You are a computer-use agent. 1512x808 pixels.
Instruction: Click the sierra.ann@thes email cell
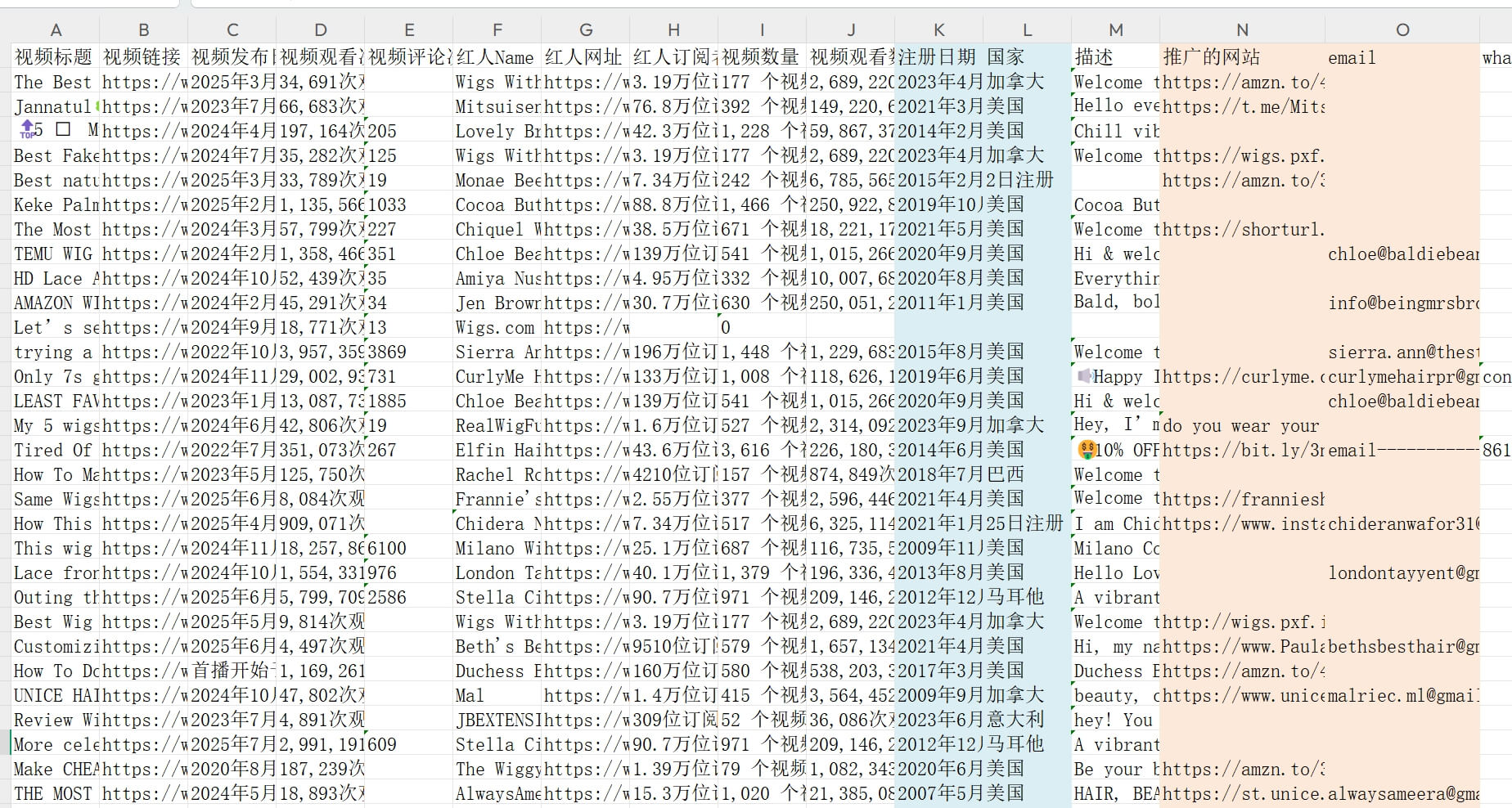[1402, 352]
